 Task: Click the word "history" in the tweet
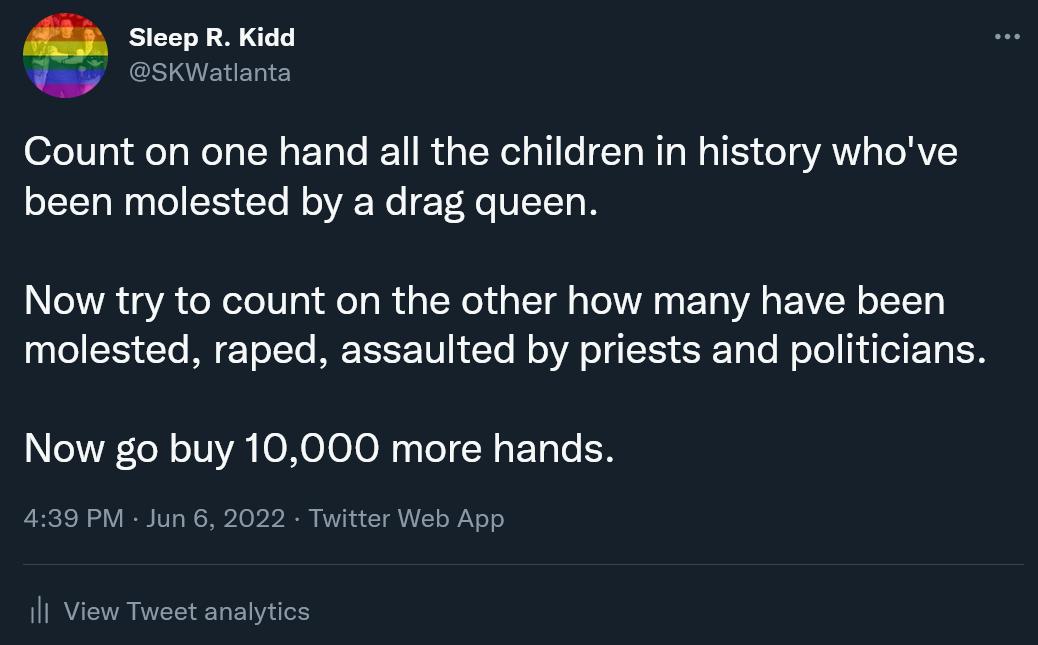click(x=759, y=152)
